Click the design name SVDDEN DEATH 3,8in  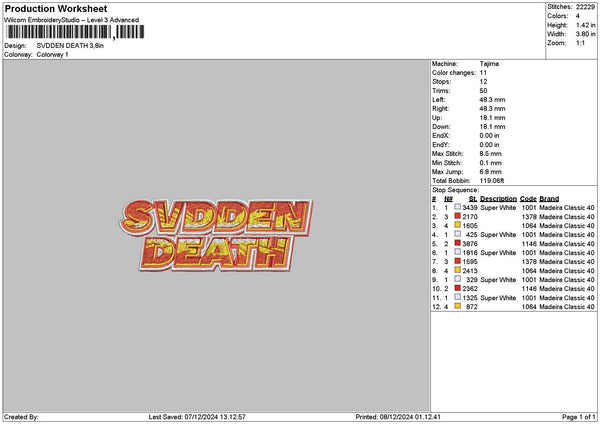(x=70, y=46)
